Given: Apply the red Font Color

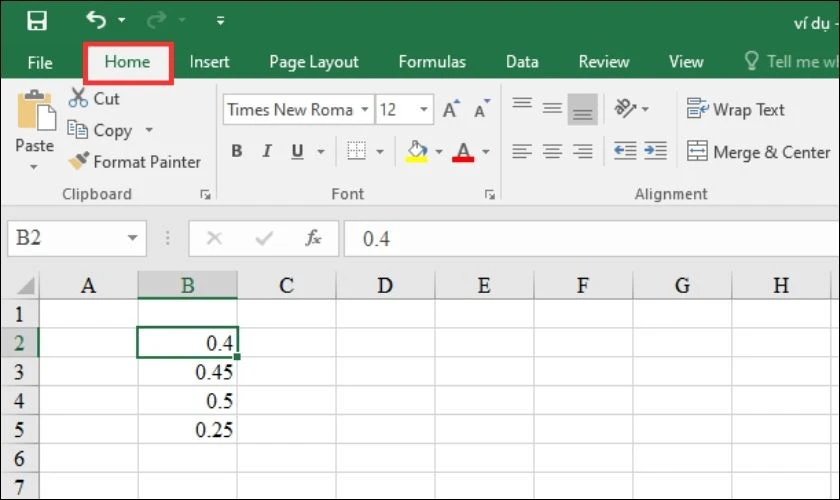Looking at the screenshot, I should point(463,152).
